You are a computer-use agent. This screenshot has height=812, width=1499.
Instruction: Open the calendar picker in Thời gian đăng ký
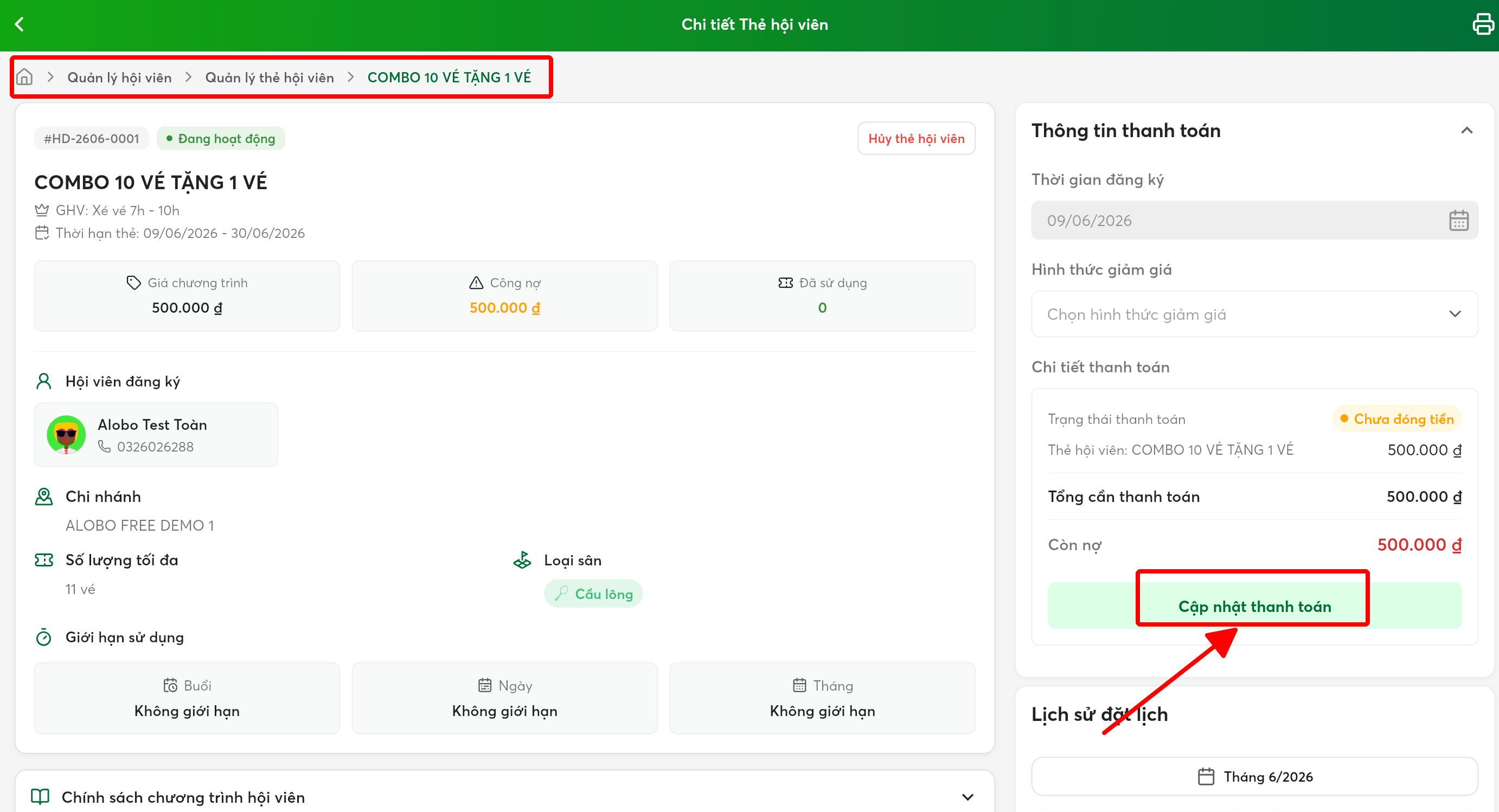[x=1458, y=221]
